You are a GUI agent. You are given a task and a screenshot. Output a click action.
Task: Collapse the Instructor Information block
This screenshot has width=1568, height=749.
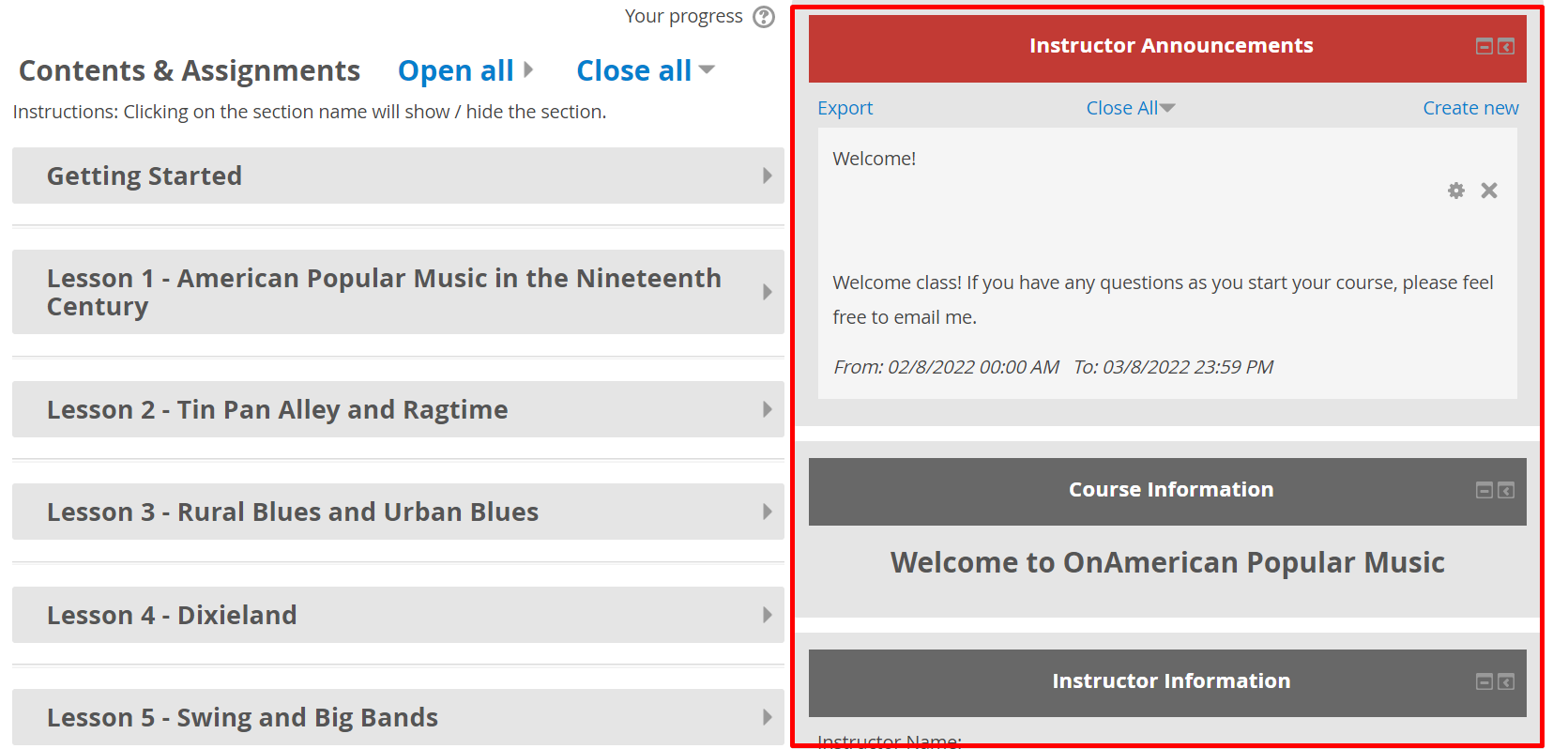tap(1484, 681)
